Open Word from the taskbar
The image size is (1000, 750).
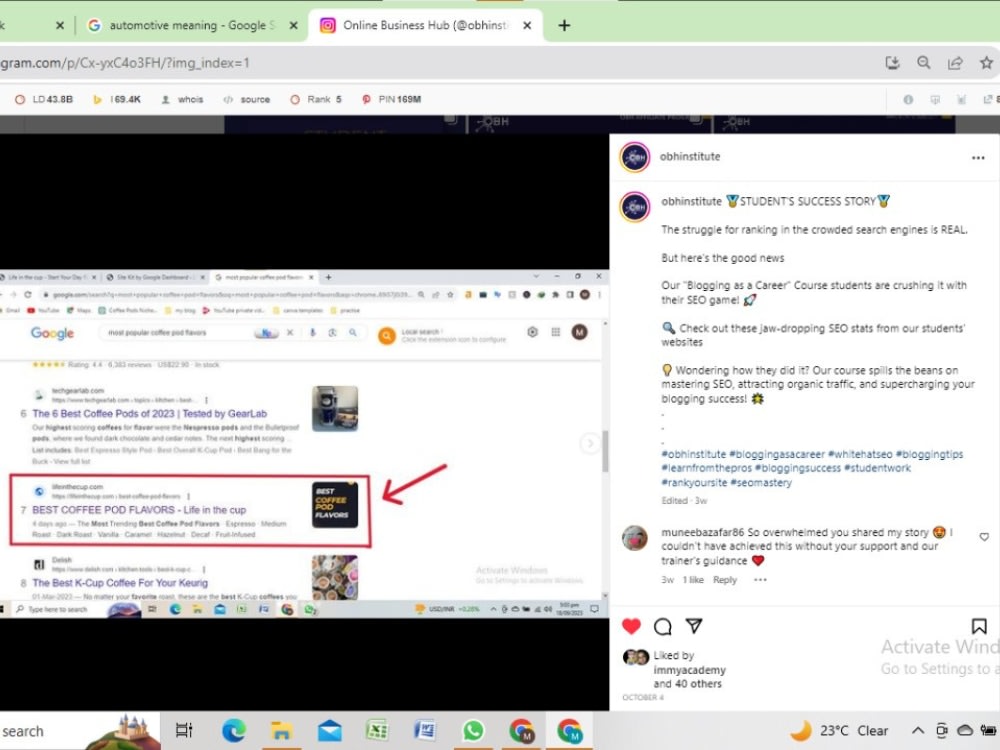coord(425,731)
